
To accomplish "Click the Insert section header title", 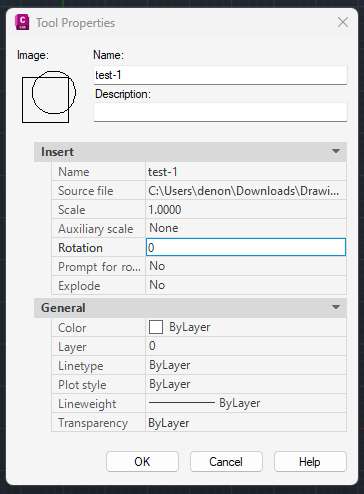I will pyautogui.click(x=57, y=152).
